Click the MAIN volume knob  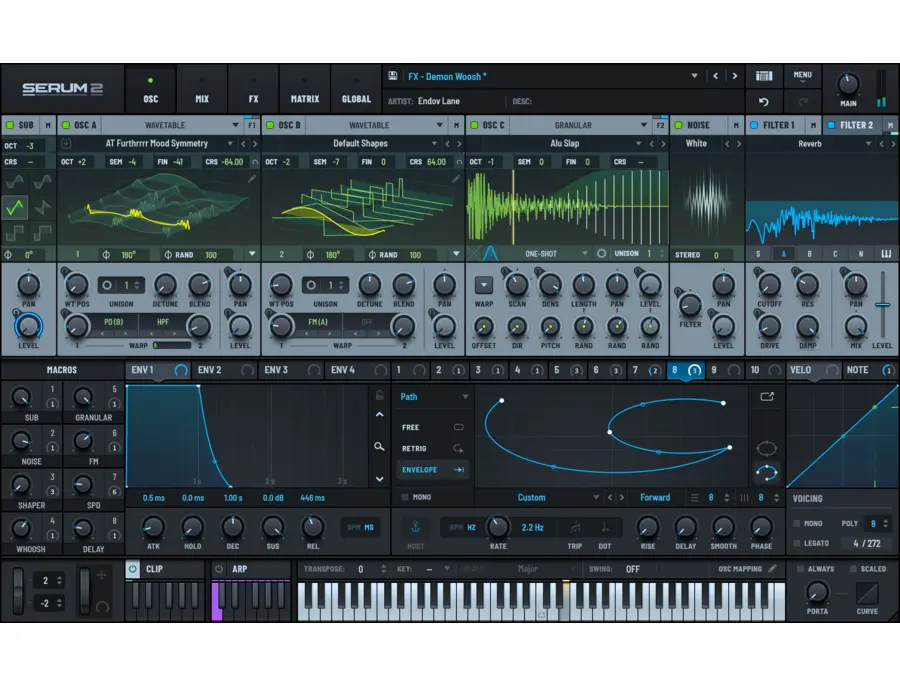[848, 84]
